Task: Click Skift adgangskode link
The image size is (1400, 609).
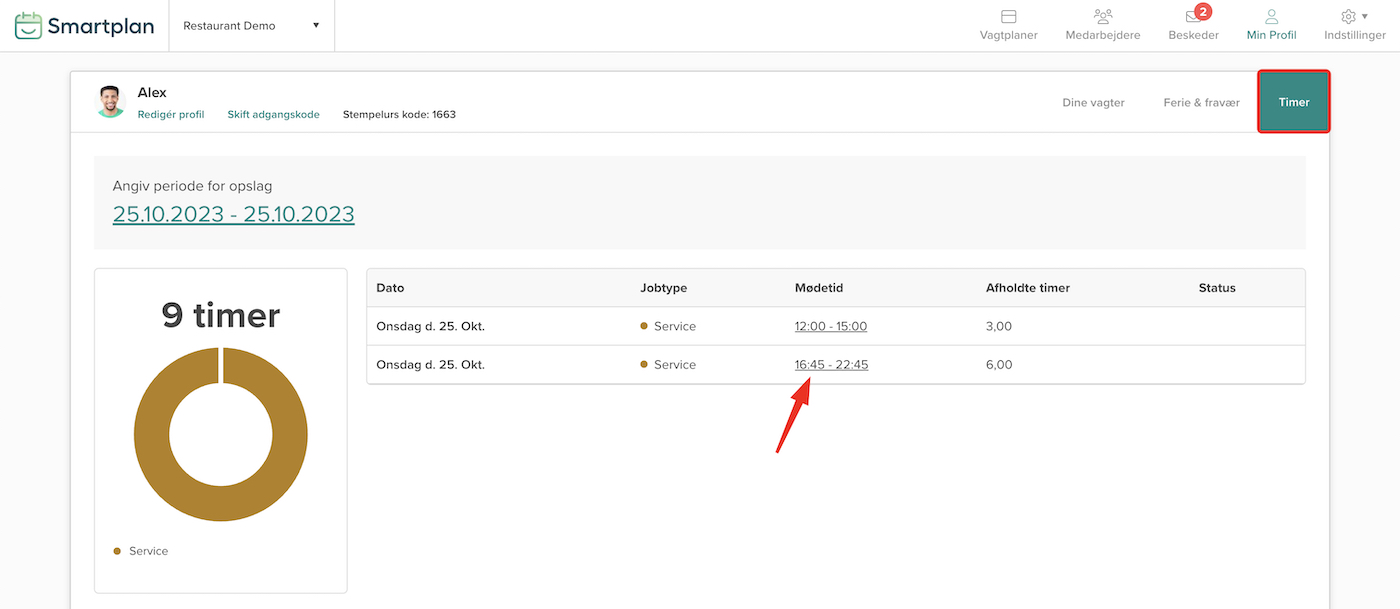Action: click(273, 115)
